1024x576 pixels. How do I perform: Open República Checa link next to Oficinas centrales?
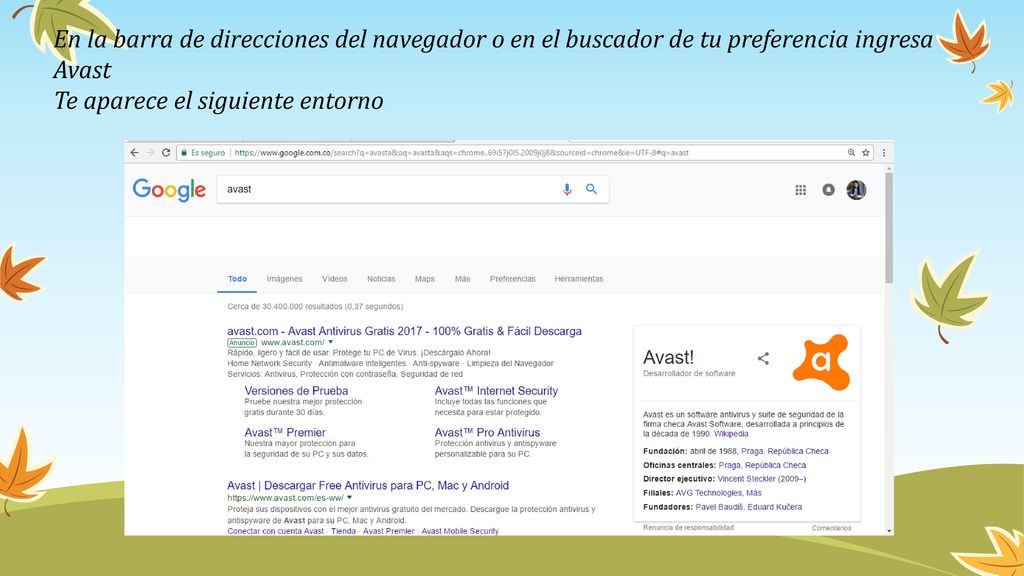click(x=775, y=466)
